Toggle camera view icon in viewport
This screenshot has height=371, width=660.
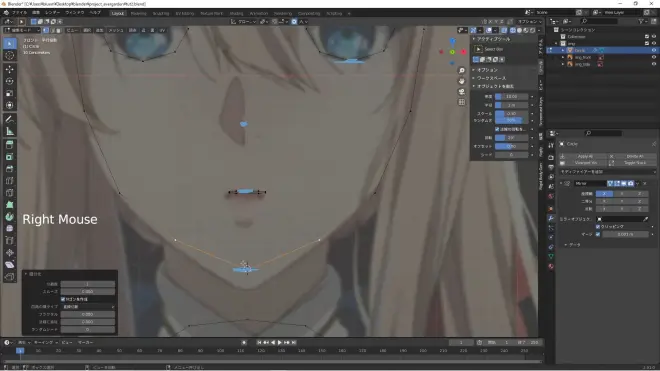point(462,91)
